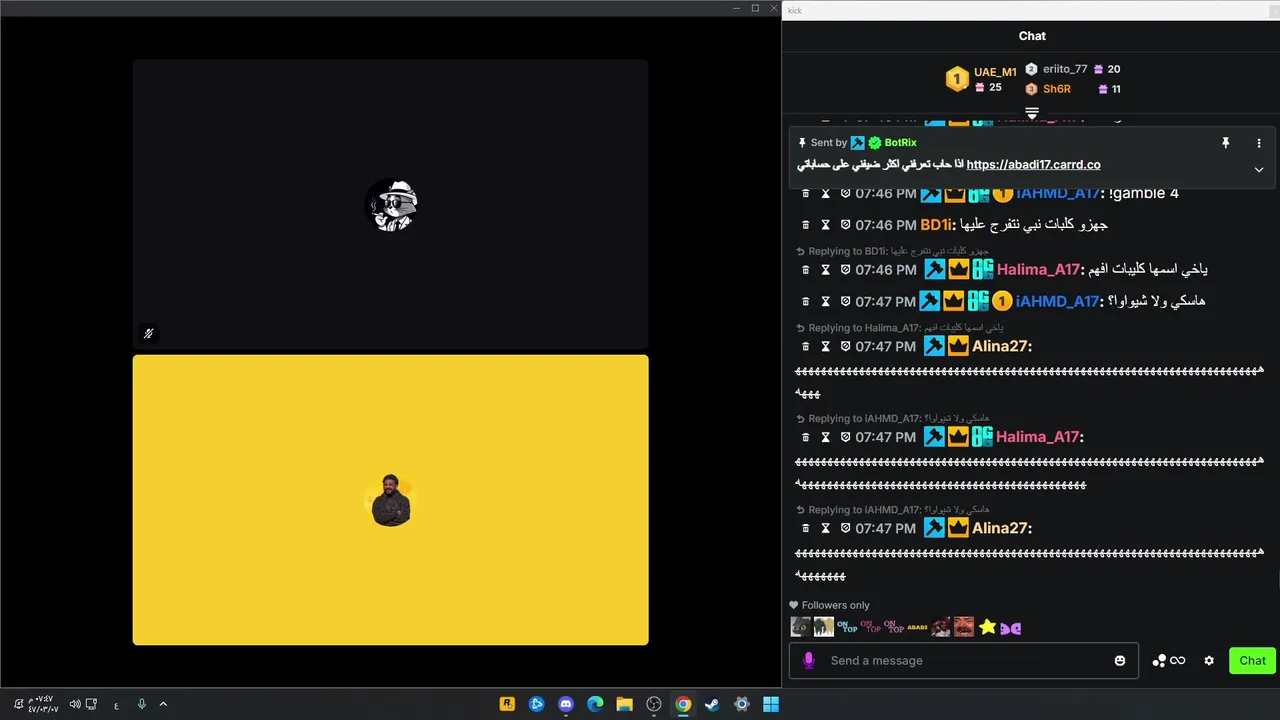
Task: Click hourglass on iAHMD_A17's 07:47 PM message
Action: point(825,301)
